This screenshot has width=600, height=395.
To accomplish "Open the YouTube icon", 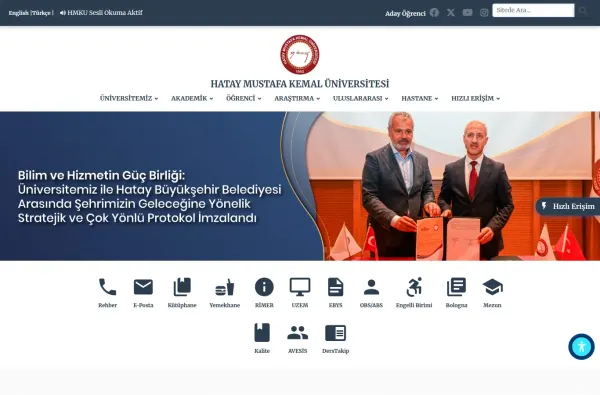I will [468, 13].
